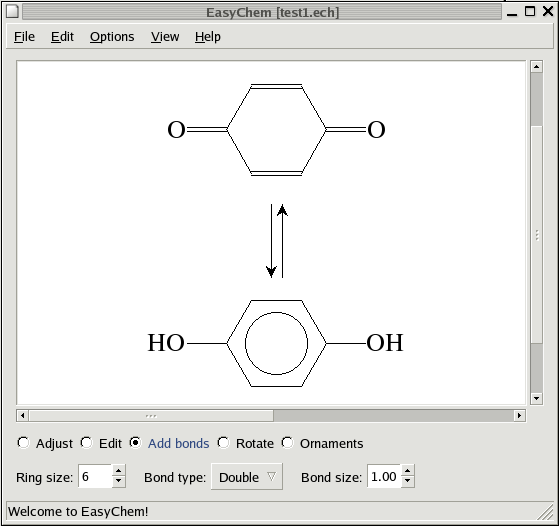This screenshot has height=526, width=559.
Task: Open the File menu
Action: pos(24,37)
